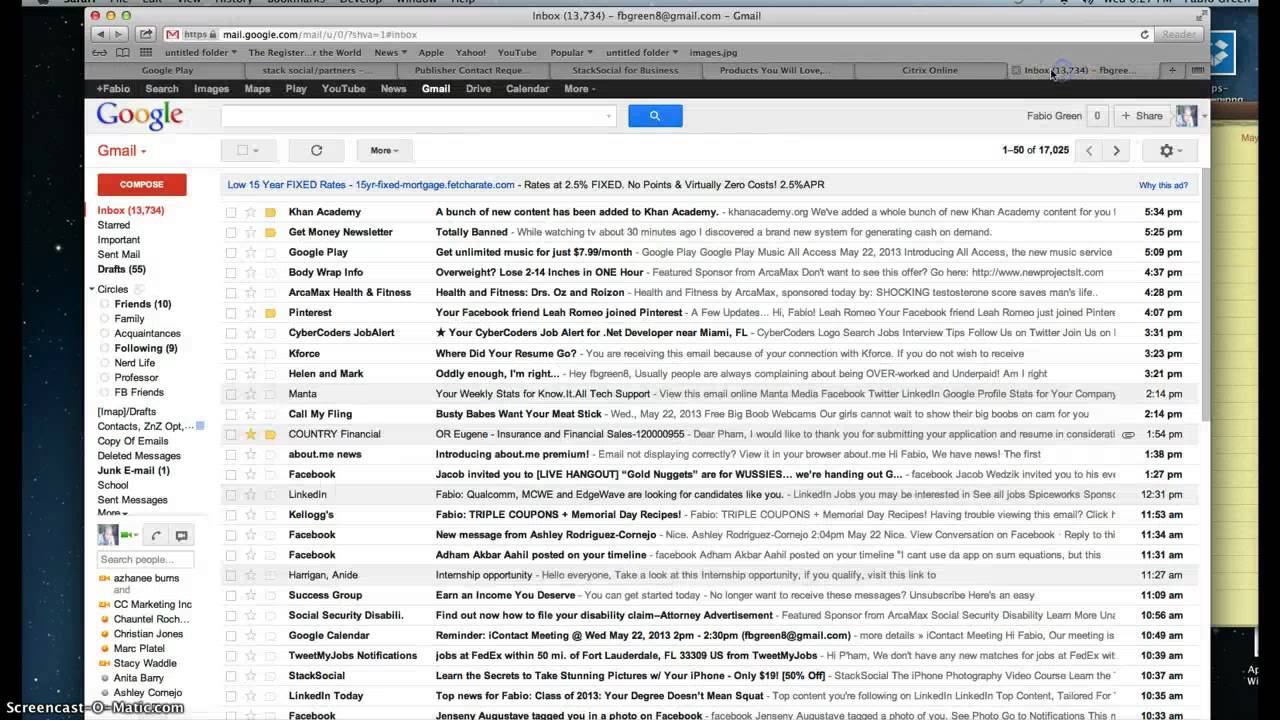Screen dimensions: 1280x720
Task: Refresh the inbox with the reload icon
Action: 316,150
